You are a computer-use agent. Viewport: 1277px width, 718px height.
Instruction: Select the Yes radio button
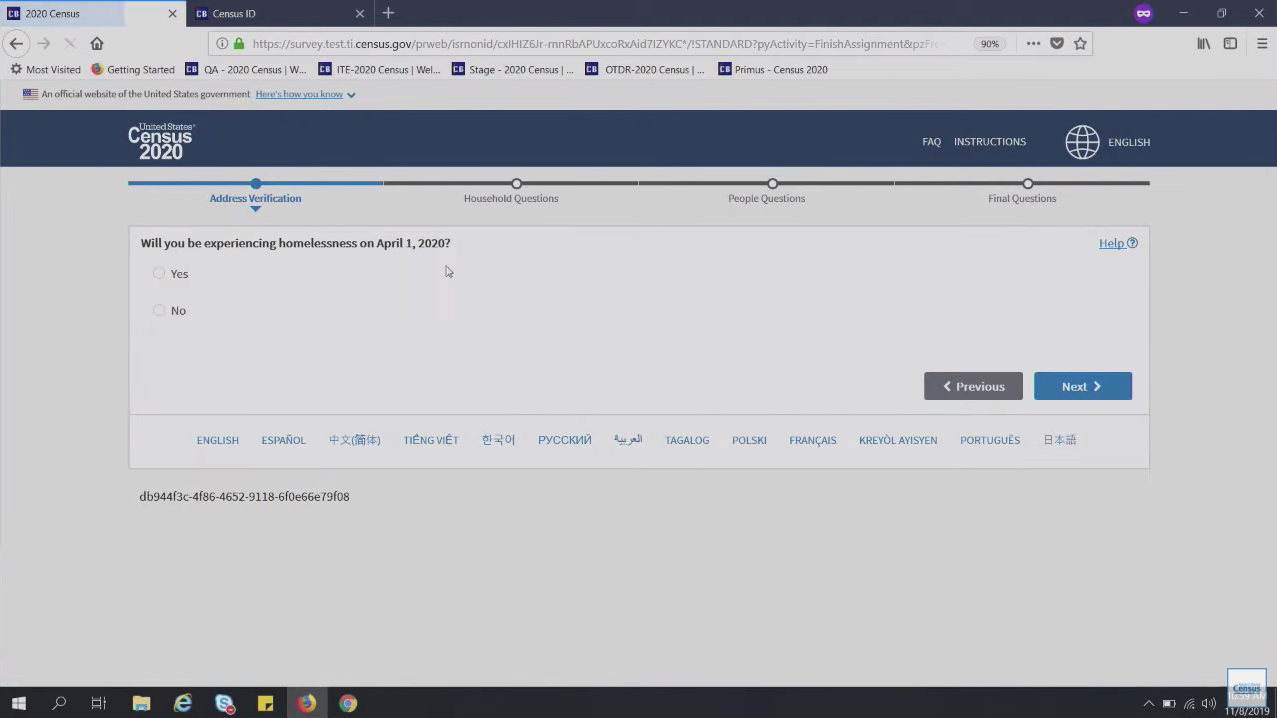(159, 273)
